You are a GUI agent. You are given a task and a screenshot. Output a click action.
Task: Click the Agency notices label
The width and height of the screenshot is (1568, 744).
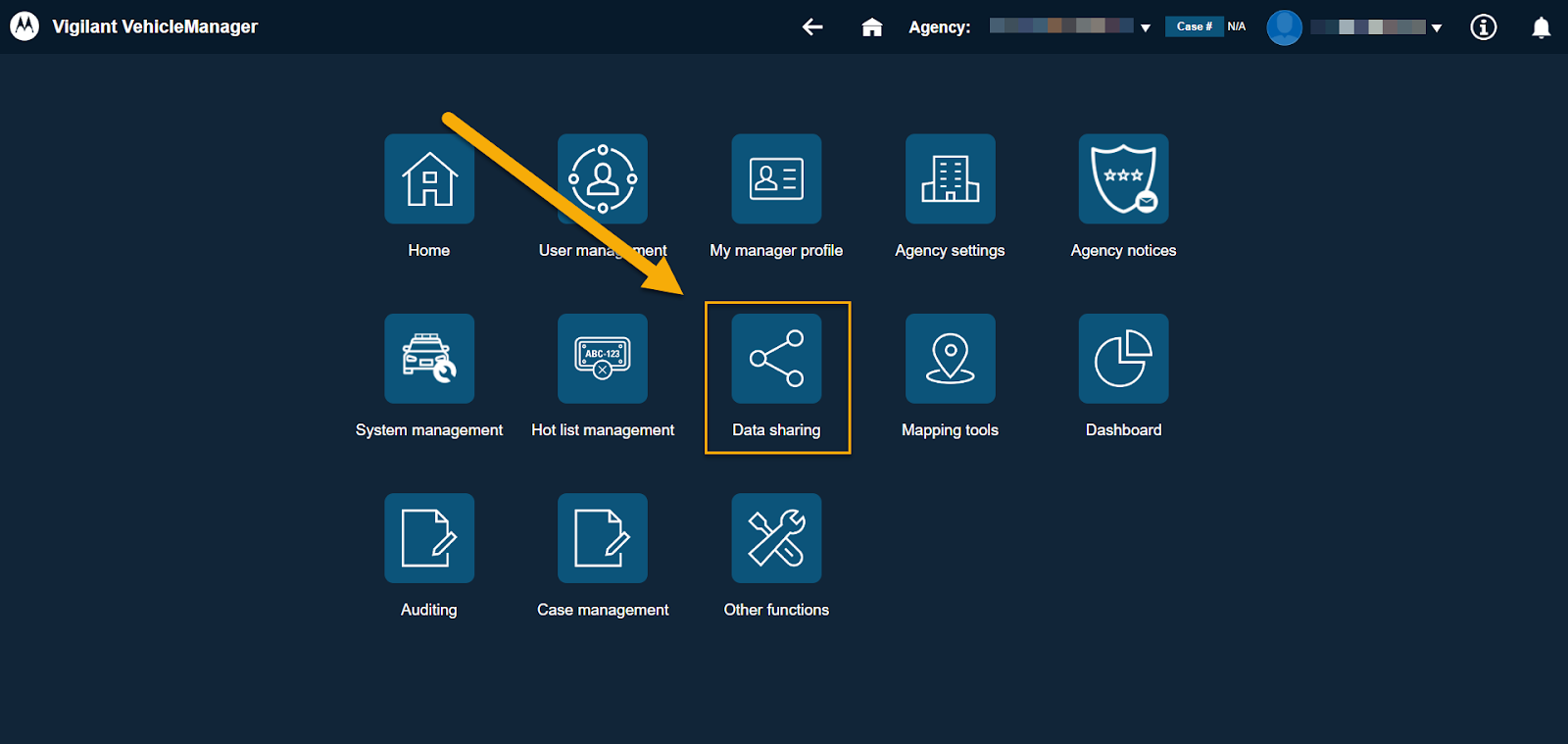(1123, 251)
